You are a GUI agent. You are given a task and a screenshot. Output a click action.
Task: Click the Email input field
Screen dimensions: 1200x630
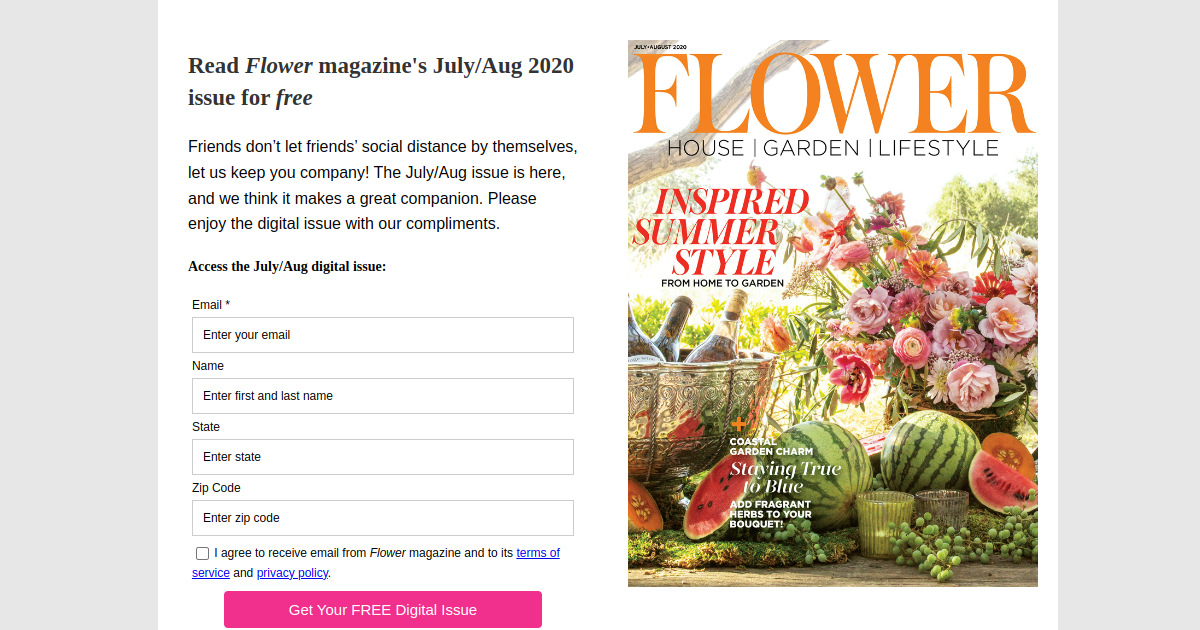pyautogui.click(x=382, y=335)
